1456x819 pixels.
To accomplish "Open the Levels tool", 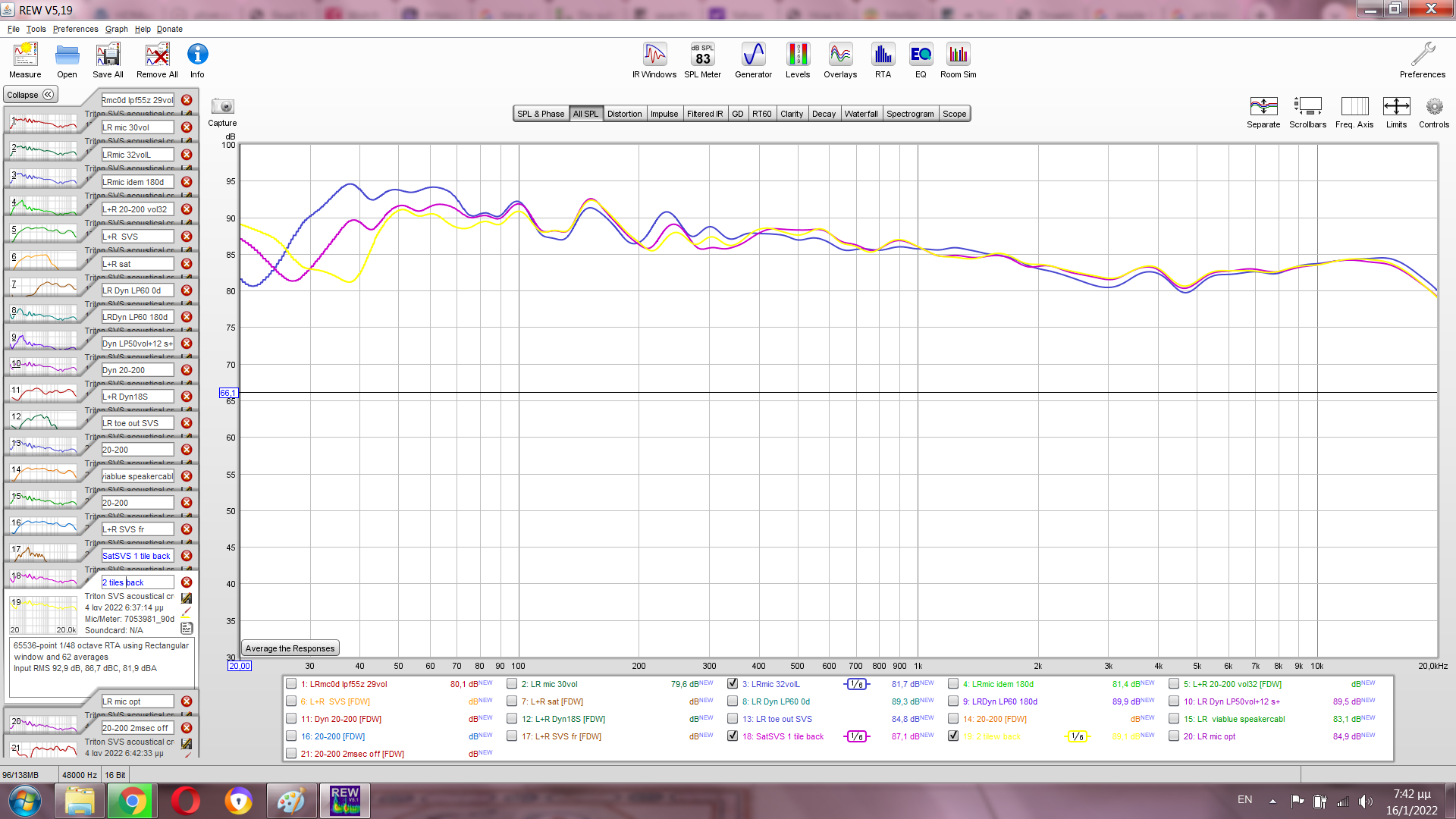I will 798,60.
